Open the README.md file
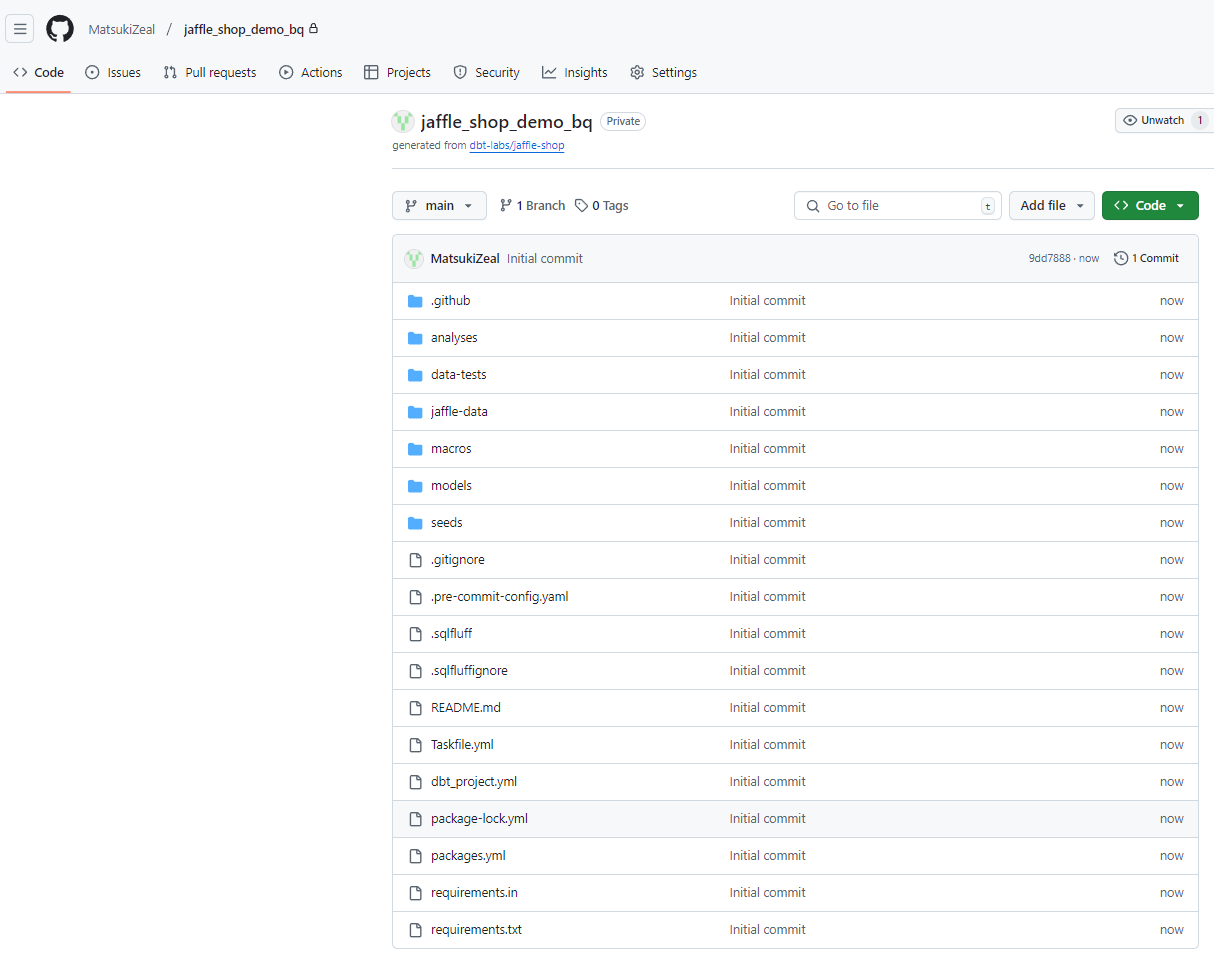Viewport: 1214px width, 963px height. point(465,707)
